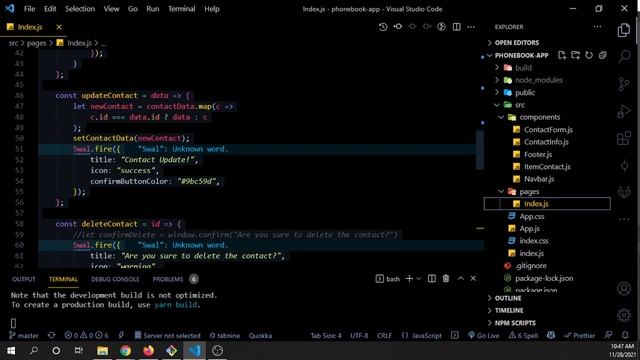Click tabnine status item
The image size is (640, 360).
coord(224,336)
